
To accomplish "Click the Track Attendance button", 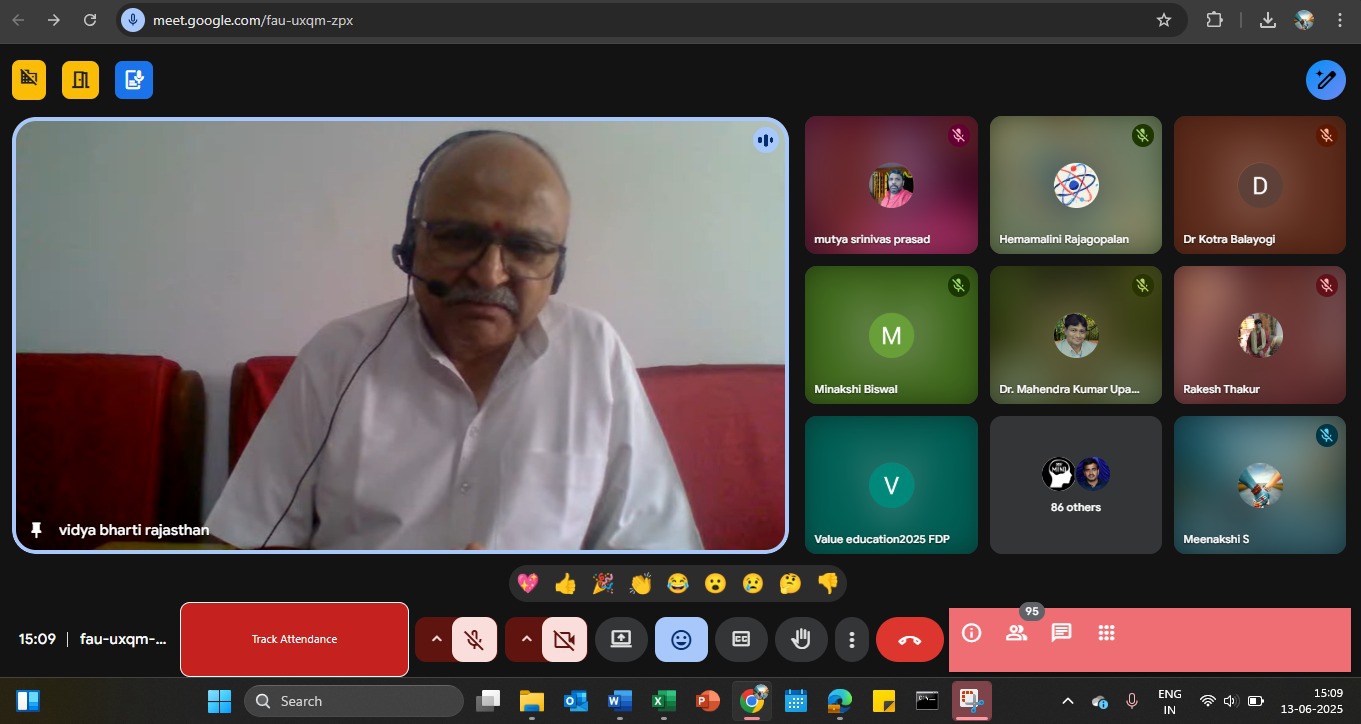I will (x=294, y=639).
